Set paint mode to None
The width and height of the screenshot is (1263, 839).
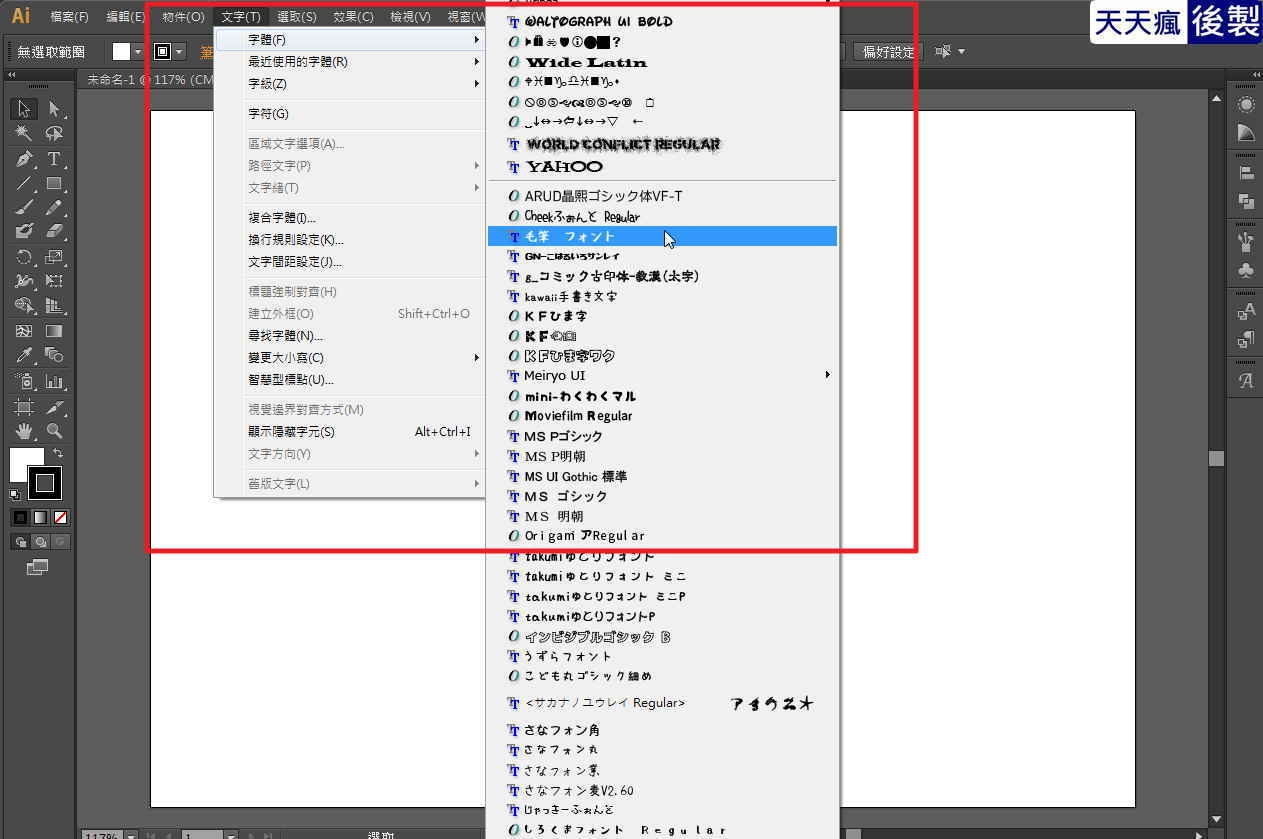pos(61,517)
